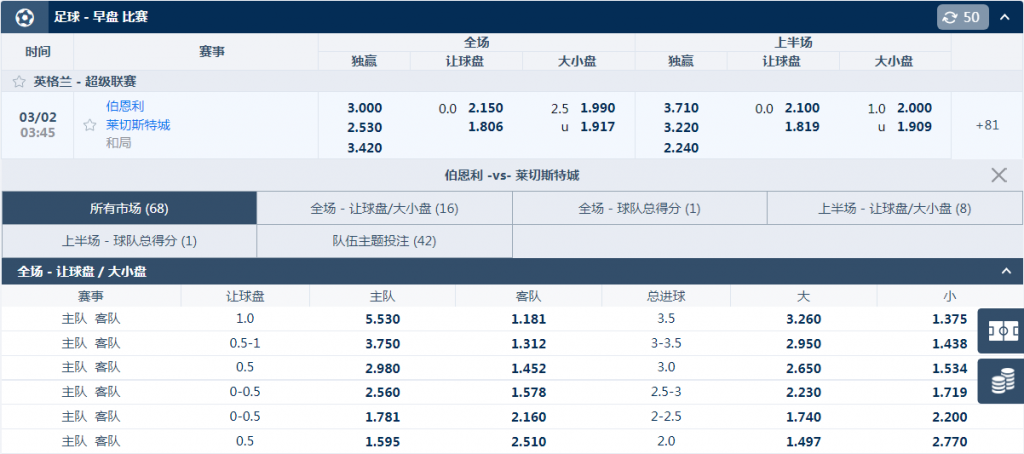Go to 队伍主题投注 (42) tab

point(384,240)
